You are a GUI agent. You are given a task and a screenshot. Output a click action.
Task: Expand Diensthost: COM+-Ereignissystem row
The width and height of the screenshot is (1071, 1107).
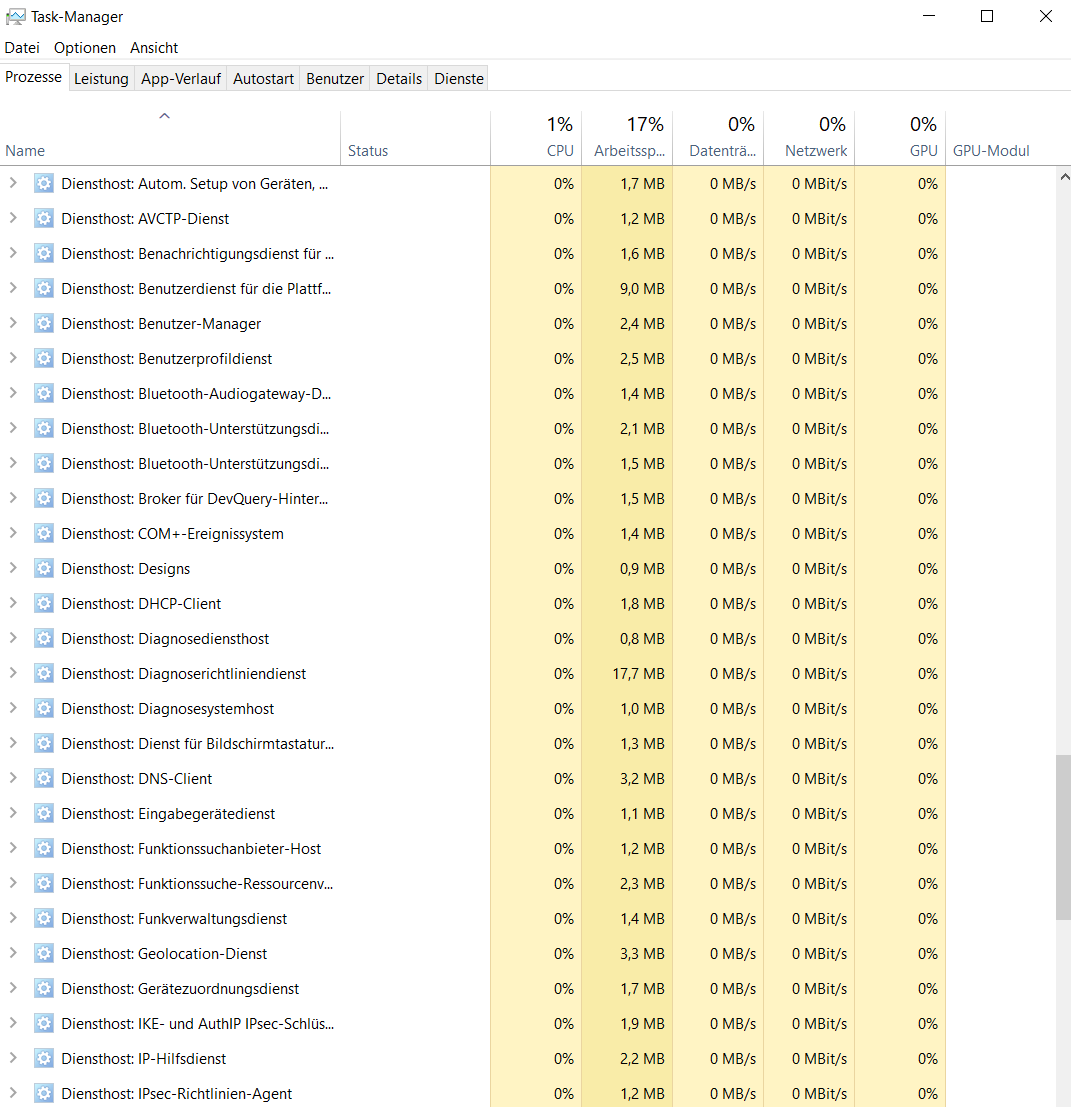13,534
